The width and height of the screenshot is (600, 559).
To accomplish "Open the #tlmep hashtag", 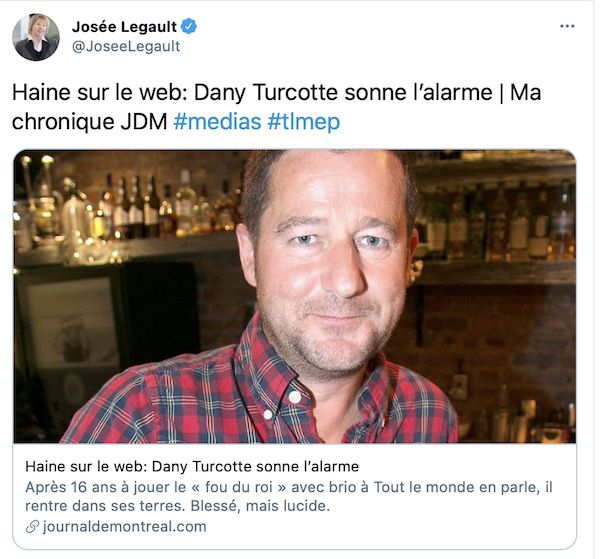I will tap(303, 122).
